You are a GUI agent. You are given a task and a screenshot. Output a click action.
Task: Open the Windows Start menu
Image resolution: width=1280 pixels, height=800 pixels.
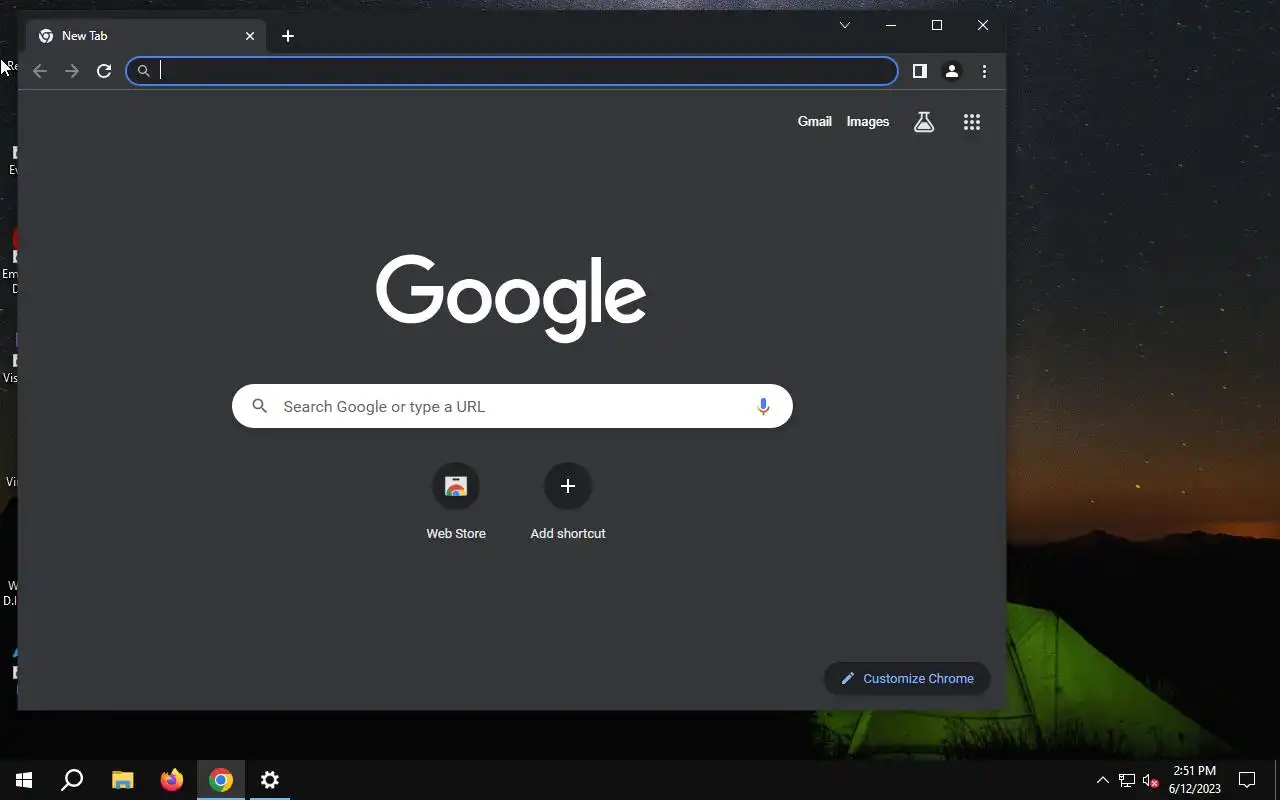point(24,780)
